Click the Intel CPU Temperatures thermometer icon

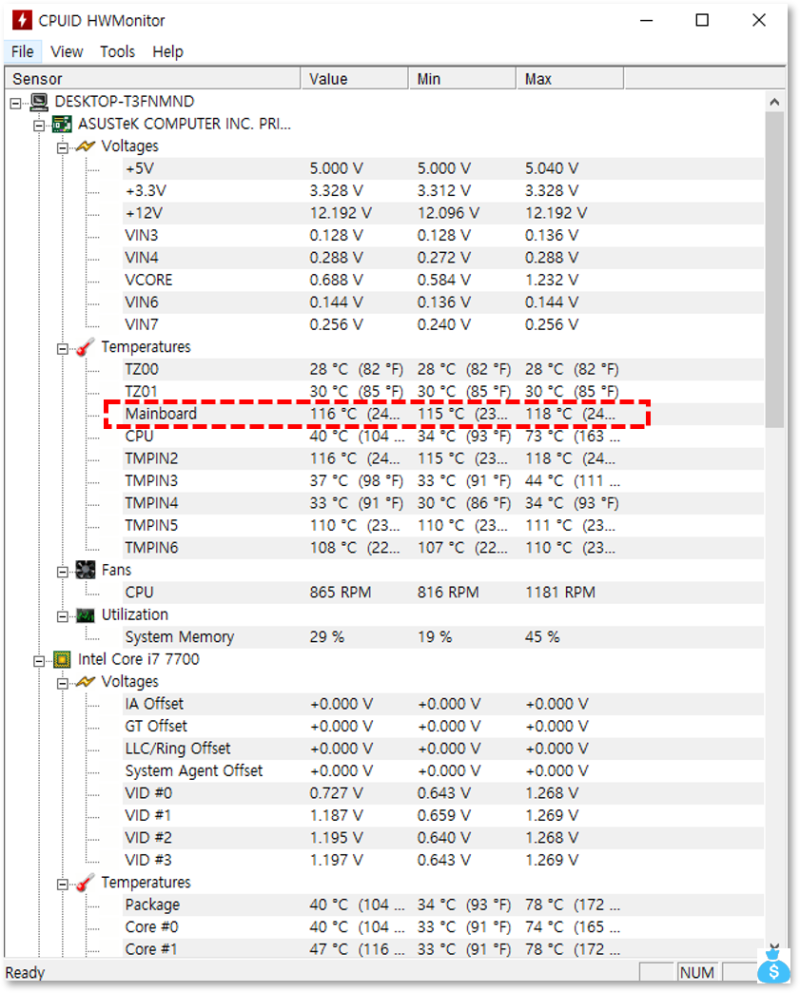pos(86,883)
